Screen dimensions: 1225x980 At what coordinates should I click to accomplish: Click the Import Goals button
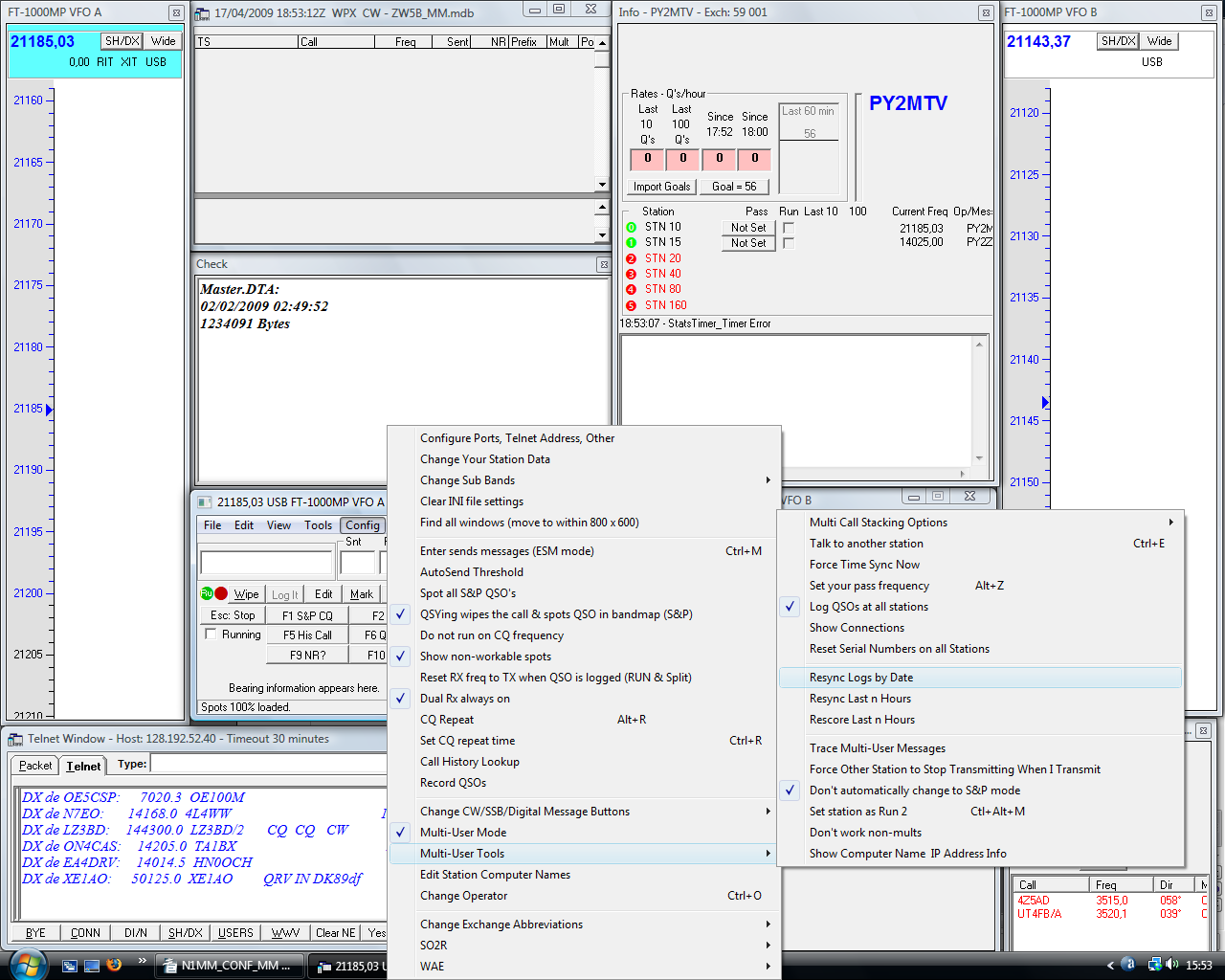(661, 187)
